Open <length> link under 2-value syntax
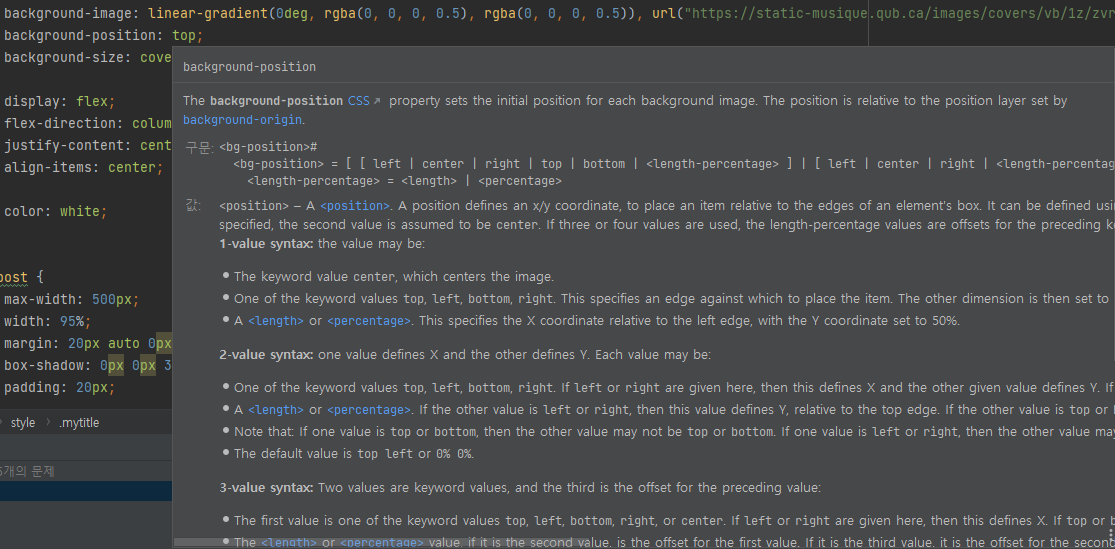1115x549 pixels. pos(276,410)
